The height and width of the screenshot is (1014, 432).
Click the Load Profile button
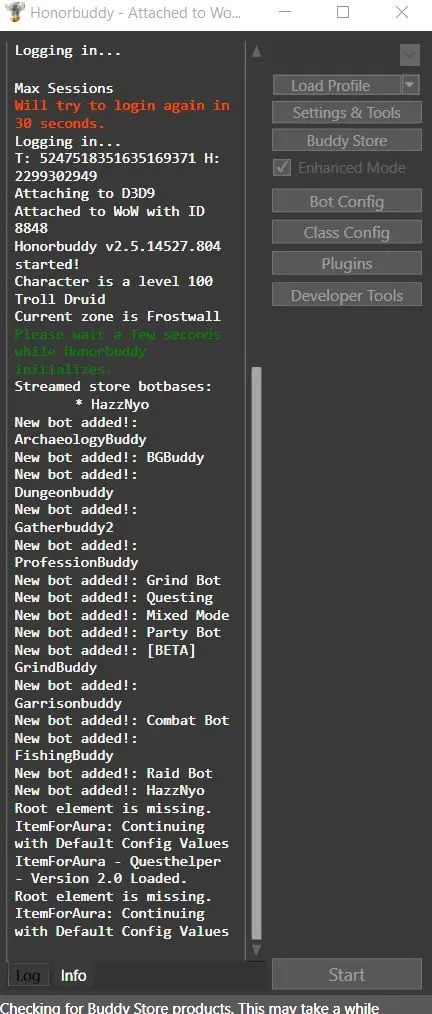[x=337, y=85]
